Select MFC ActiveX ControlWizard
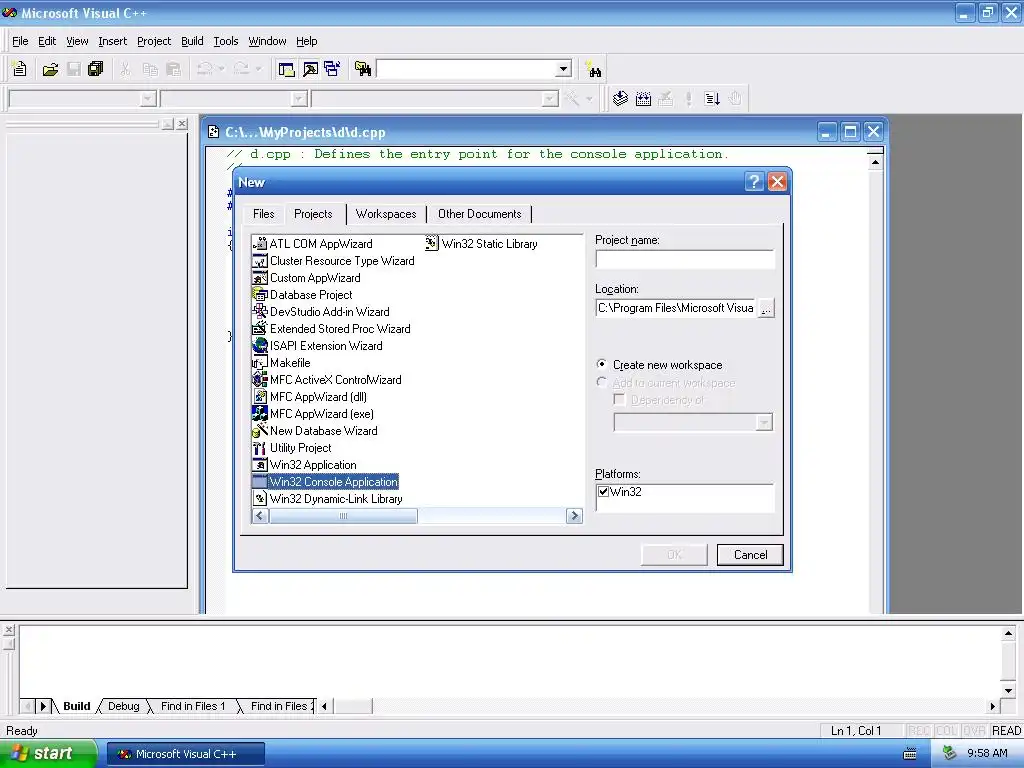The height and width of the screenshot is (768, 1024). [327, 379]
